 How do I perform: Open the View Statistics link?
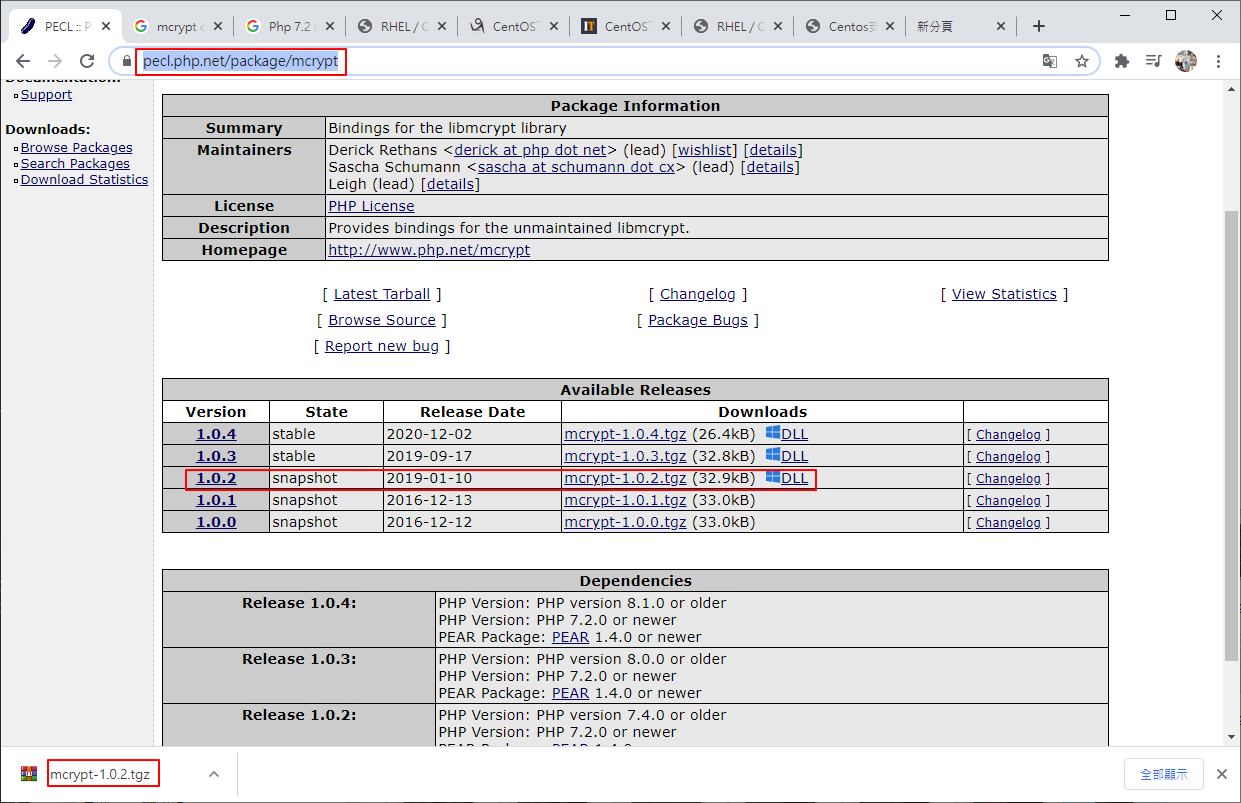tap(1004, 294)
